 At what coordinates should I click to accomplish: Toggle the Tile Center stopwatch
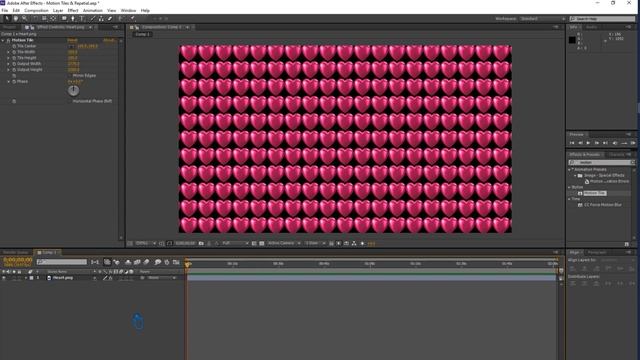click(14, 46)
